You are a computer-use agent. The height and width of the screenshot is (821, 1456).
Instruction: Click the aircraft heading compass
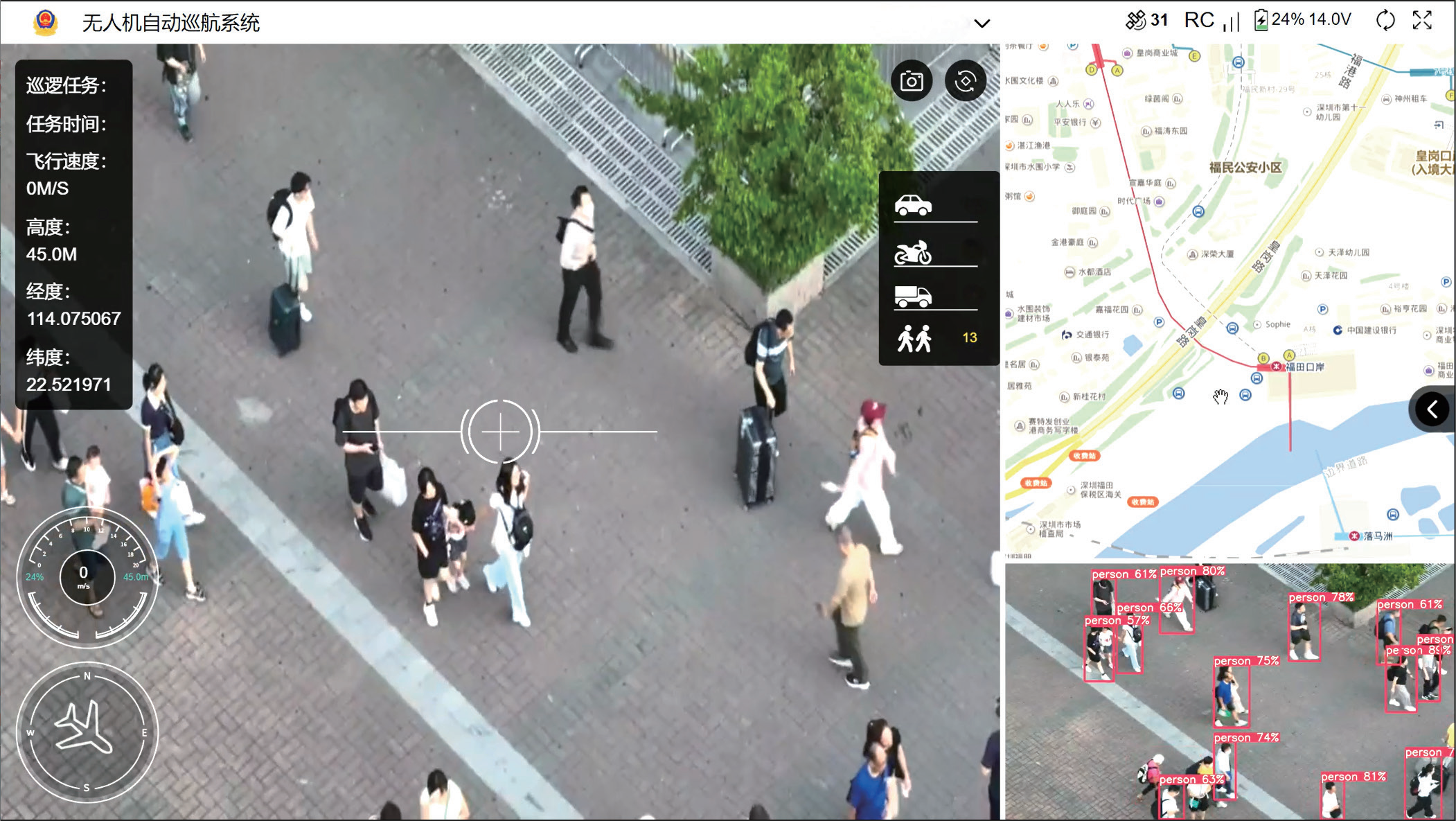pos(87,732)
